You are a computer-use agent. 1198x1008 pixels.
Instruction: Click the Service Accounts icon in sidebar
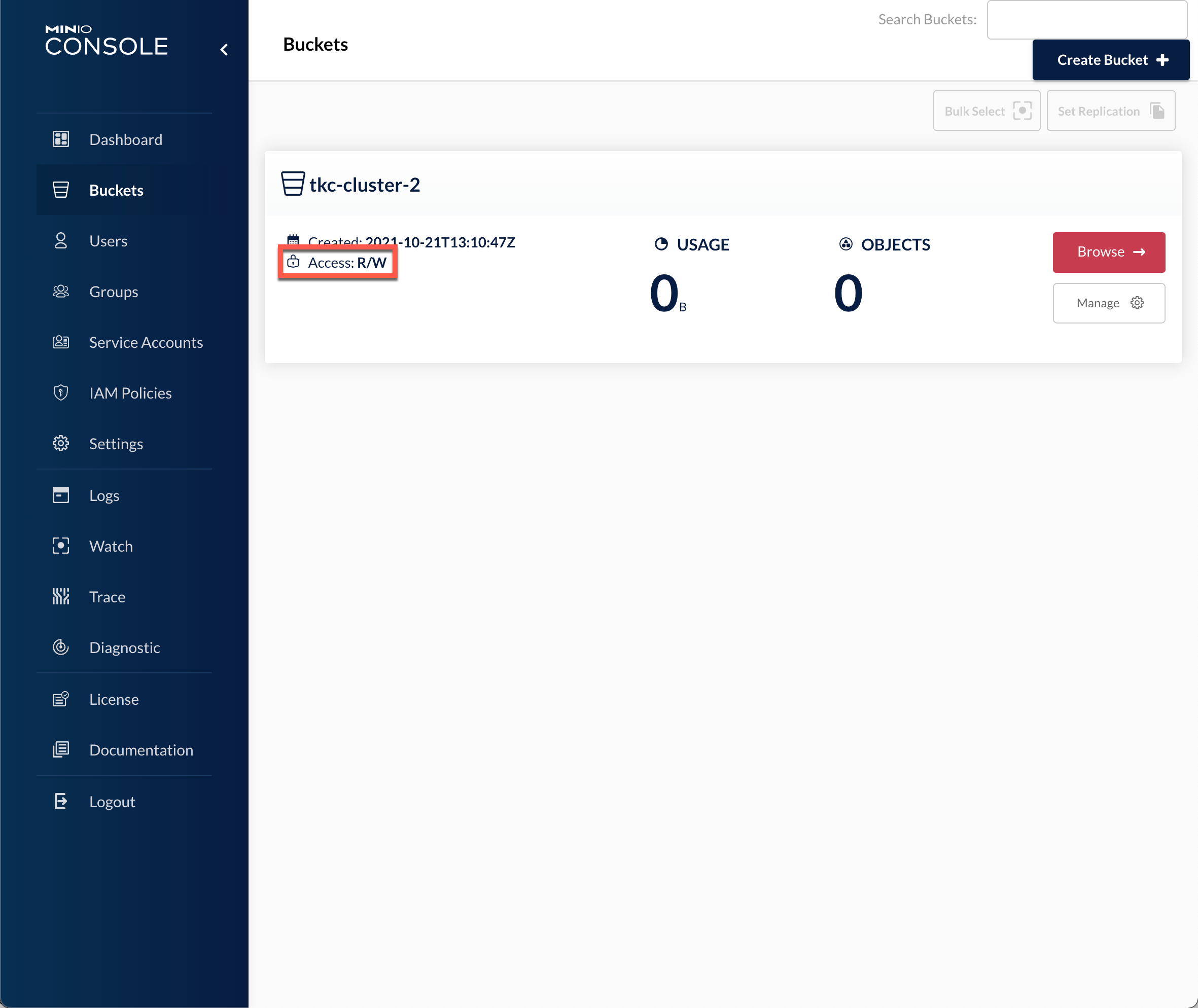(x=62, y=341)
